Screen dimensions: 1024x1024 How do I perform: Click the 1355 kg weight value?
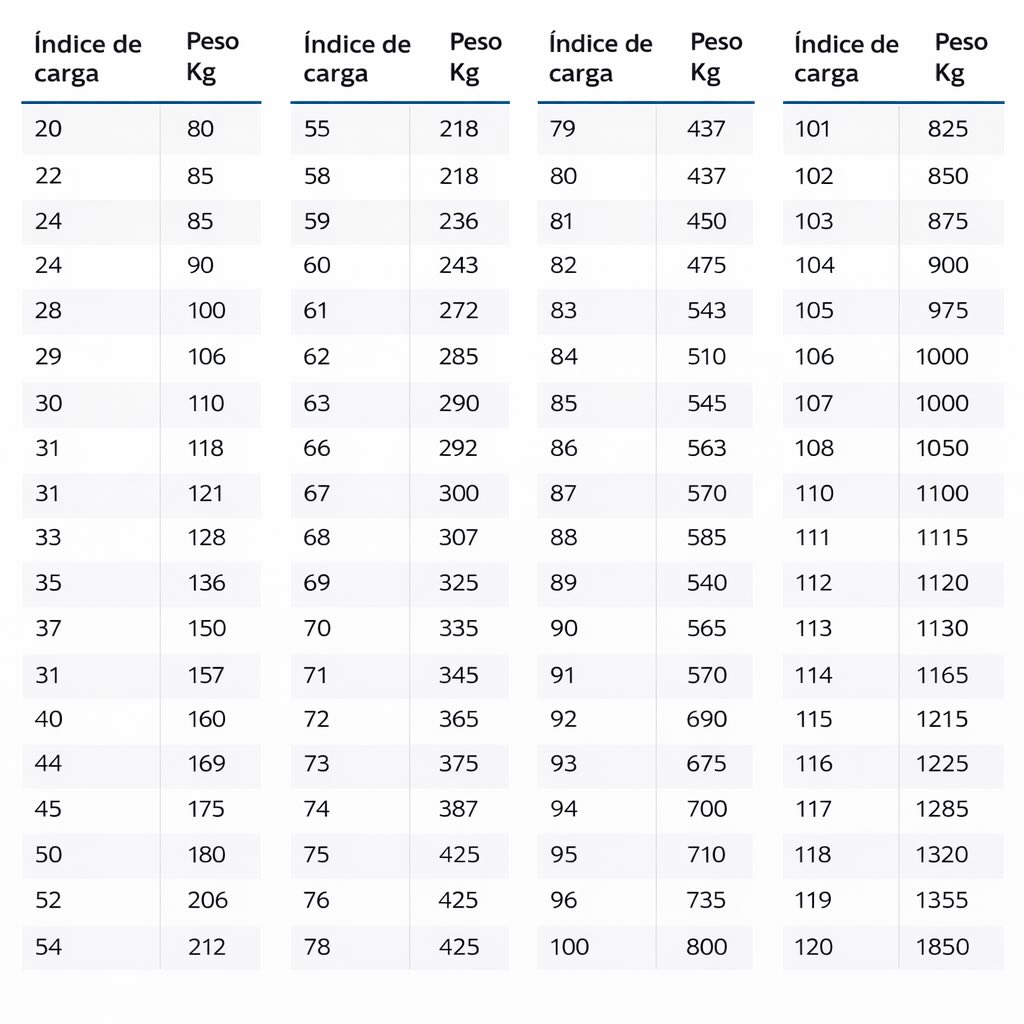pyautogui.click(x=942, y=900)
